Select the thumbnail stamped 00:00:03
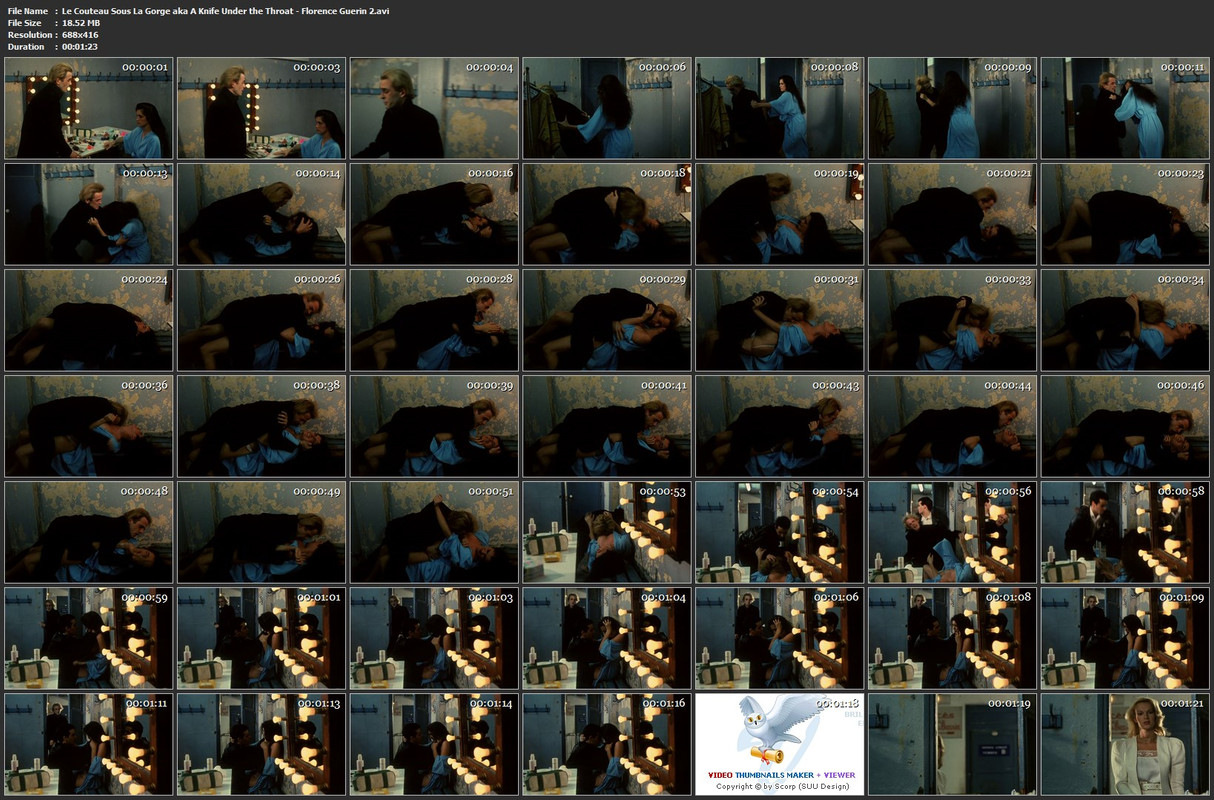This screenshot has width=1214, height=800. 261,108
